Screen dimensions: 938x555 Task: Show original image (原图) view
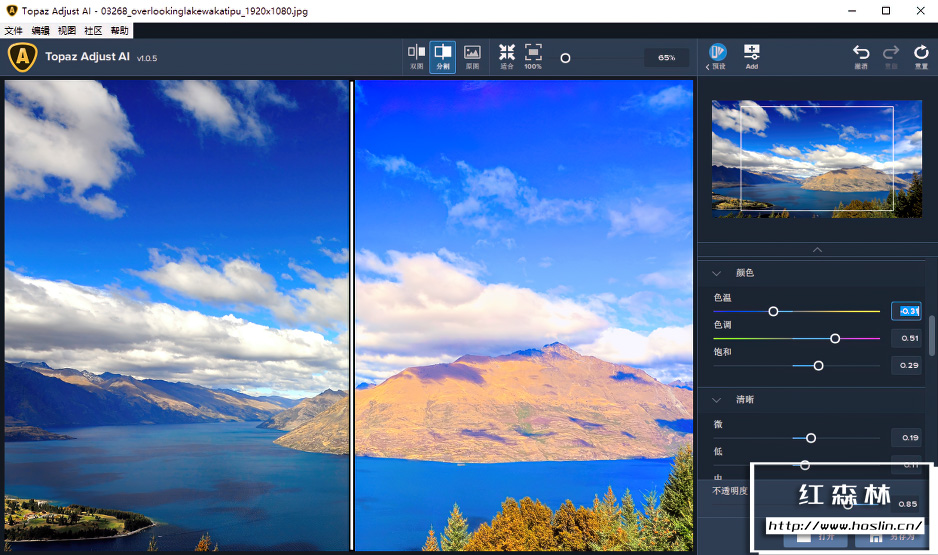tap(472, 57)
